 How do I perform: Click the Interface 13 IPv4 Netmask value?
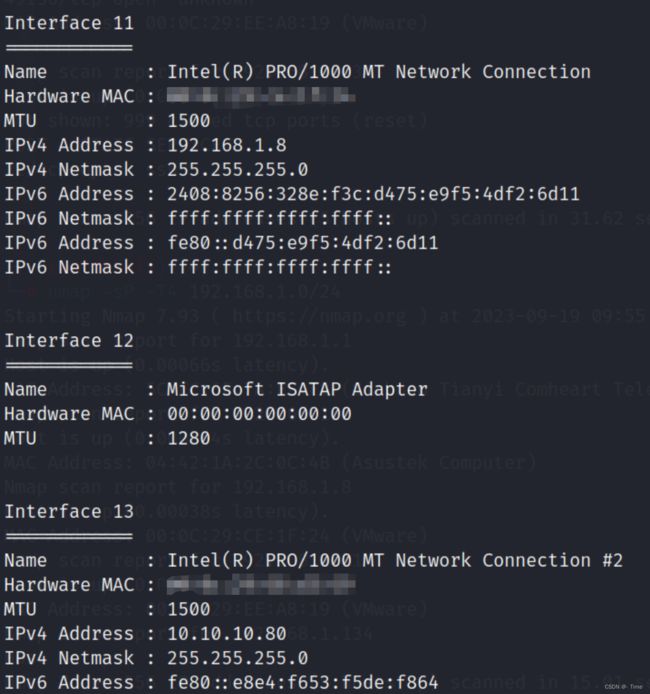[238, 658]
